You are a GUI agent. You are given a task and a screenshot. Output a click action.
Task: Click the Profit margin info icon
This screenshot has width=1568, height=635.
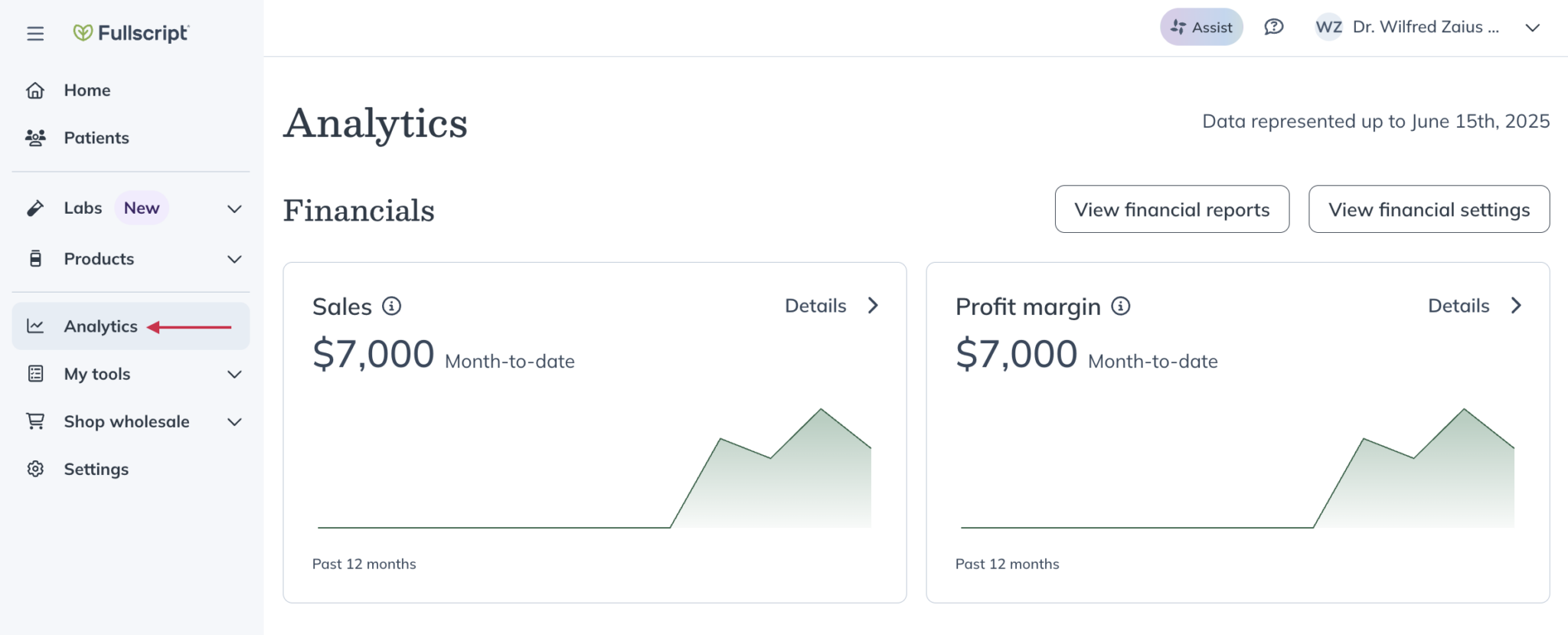pos(1120,306)
